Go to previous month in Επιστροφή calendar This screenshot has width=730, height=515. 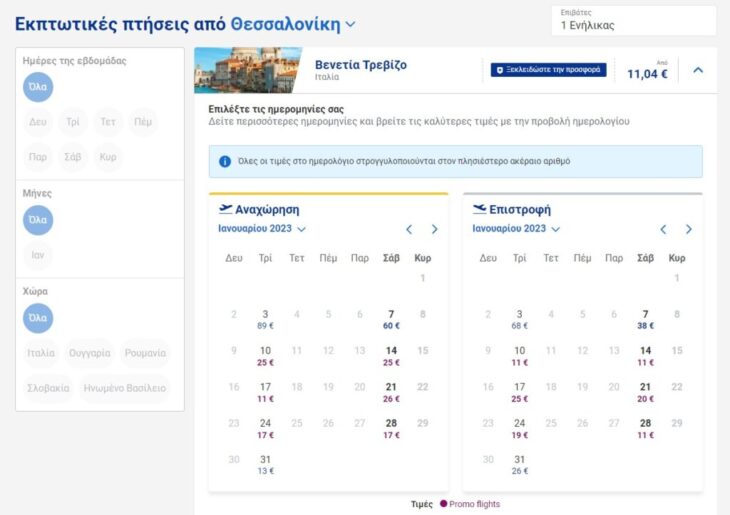point(663,229)
